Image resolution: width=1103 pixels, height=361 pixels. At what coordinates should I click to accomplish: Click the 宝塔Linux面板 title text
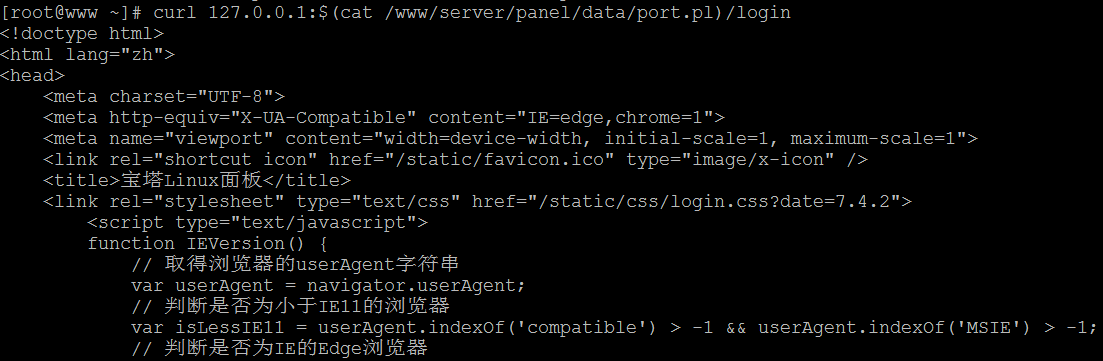[x=191, y=181]
